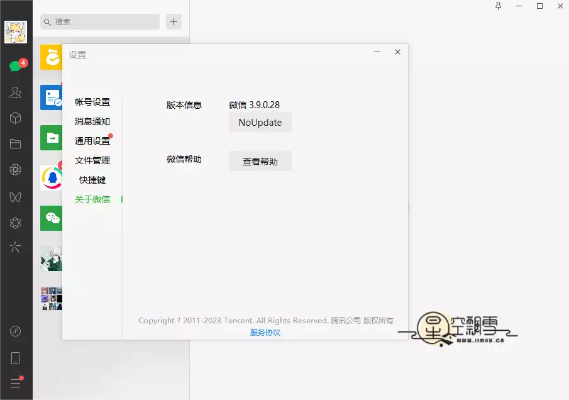Pin the main WeChat window on top

tap(498, 6)
